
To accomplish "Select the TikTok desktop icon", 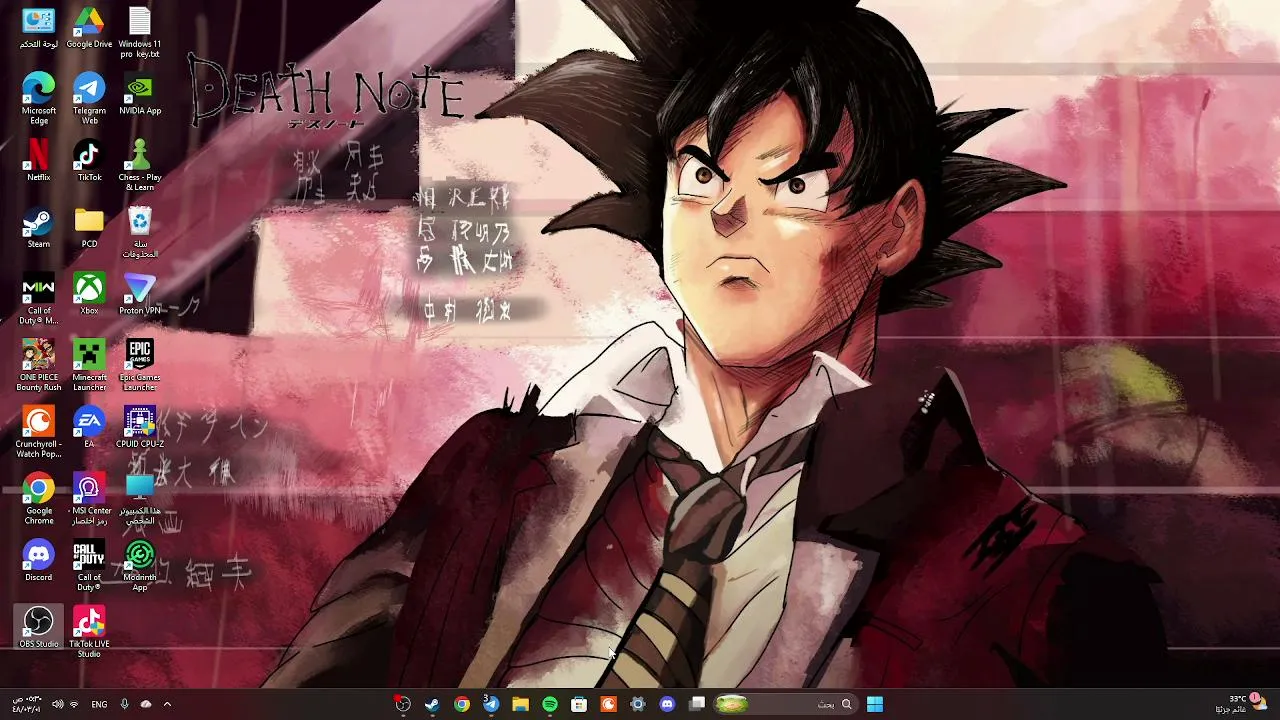I will (89, 161).
